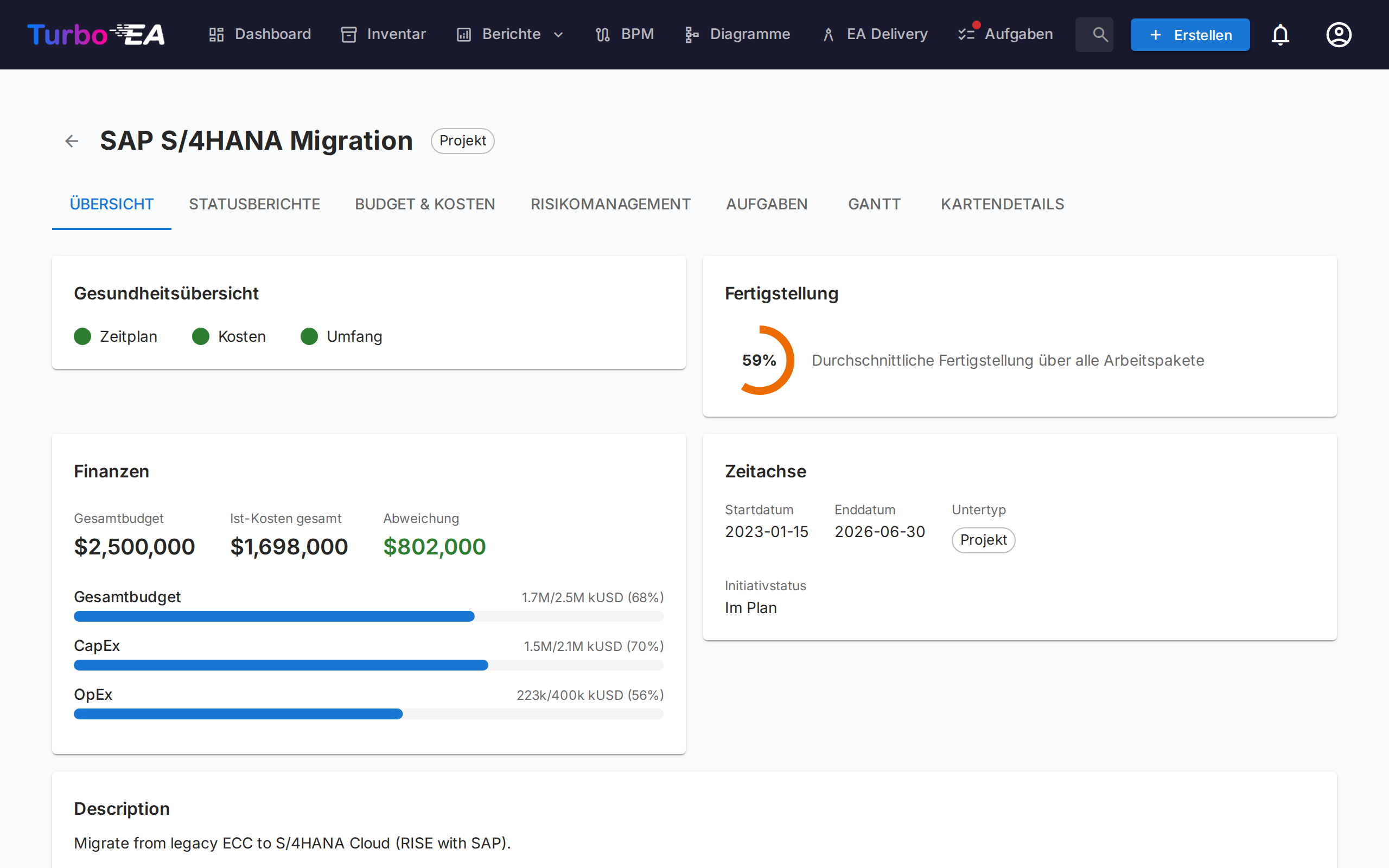Screen dimensions: 1389x868
Task: Expand the Berichte dropdown menu
Action: click(x=510, y=34)
